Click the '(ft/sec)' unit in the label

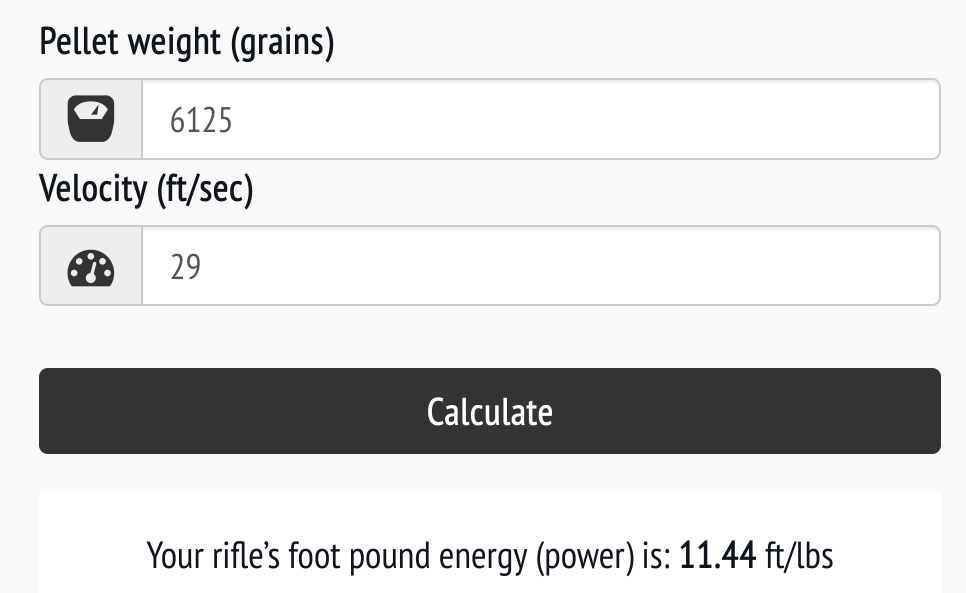(205, 188)
